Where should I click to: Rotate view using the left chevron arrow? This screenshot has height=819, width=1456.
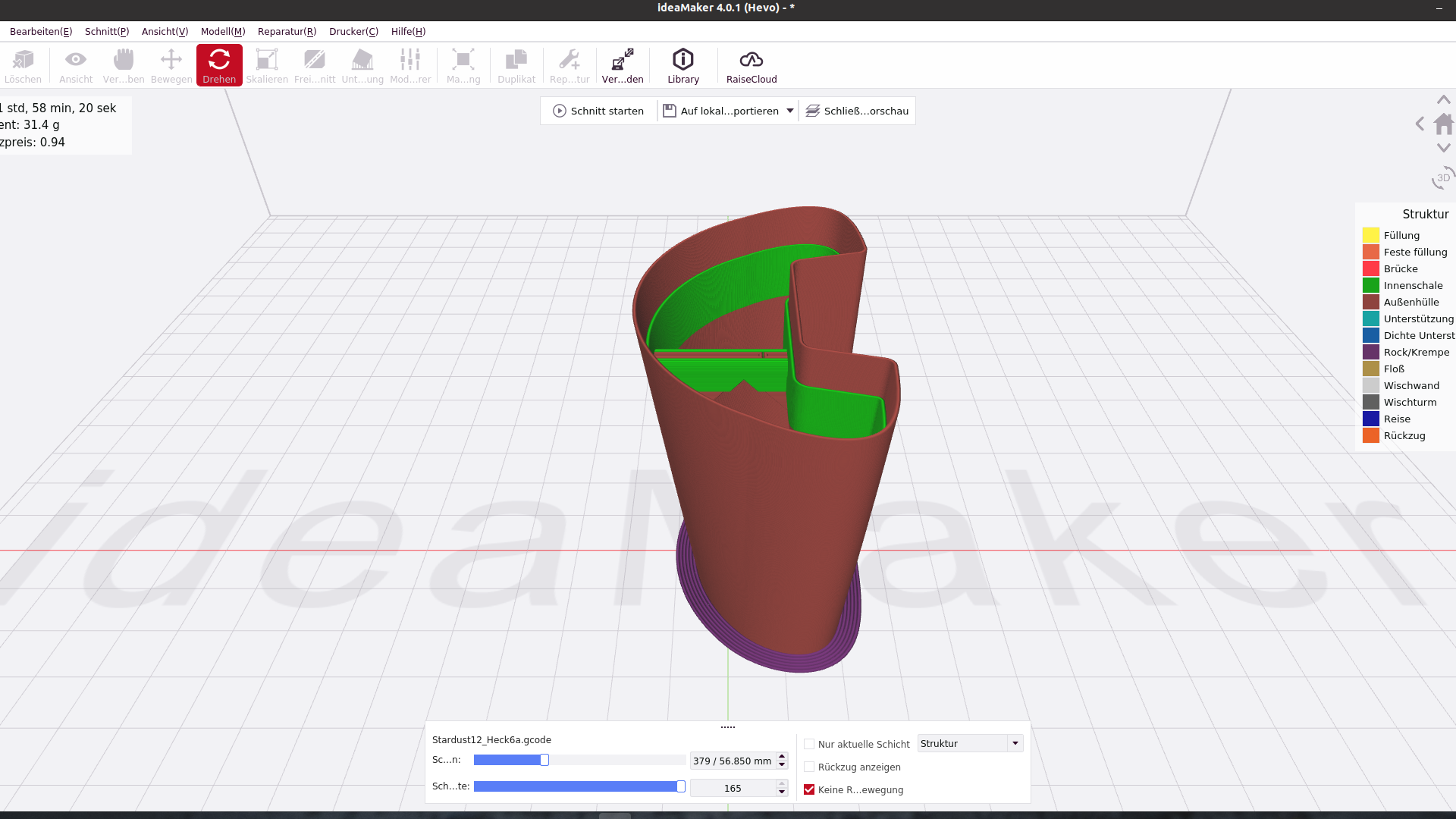1420,124
